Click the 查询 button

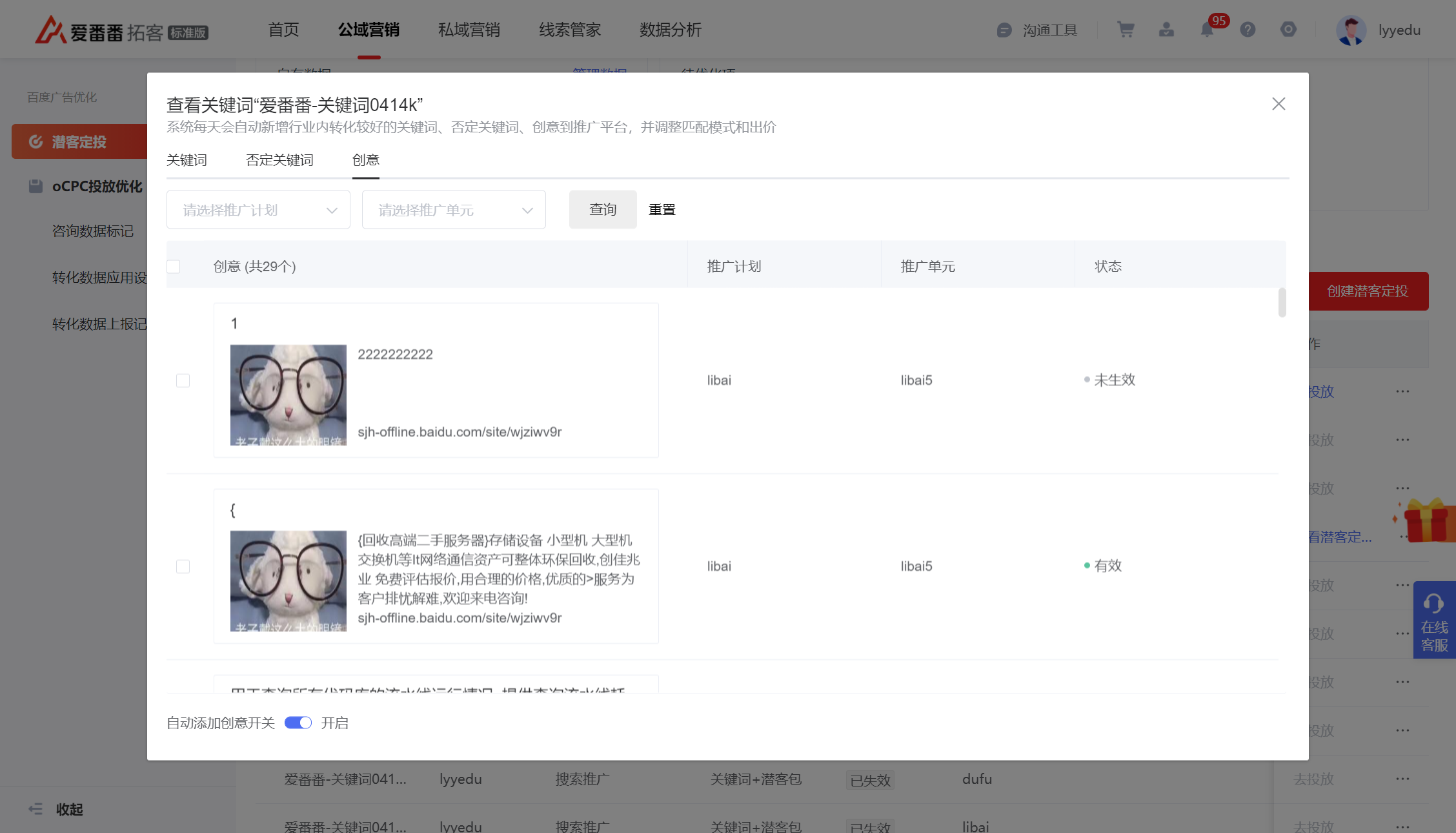pyautogui.click(x=603, y=209)
